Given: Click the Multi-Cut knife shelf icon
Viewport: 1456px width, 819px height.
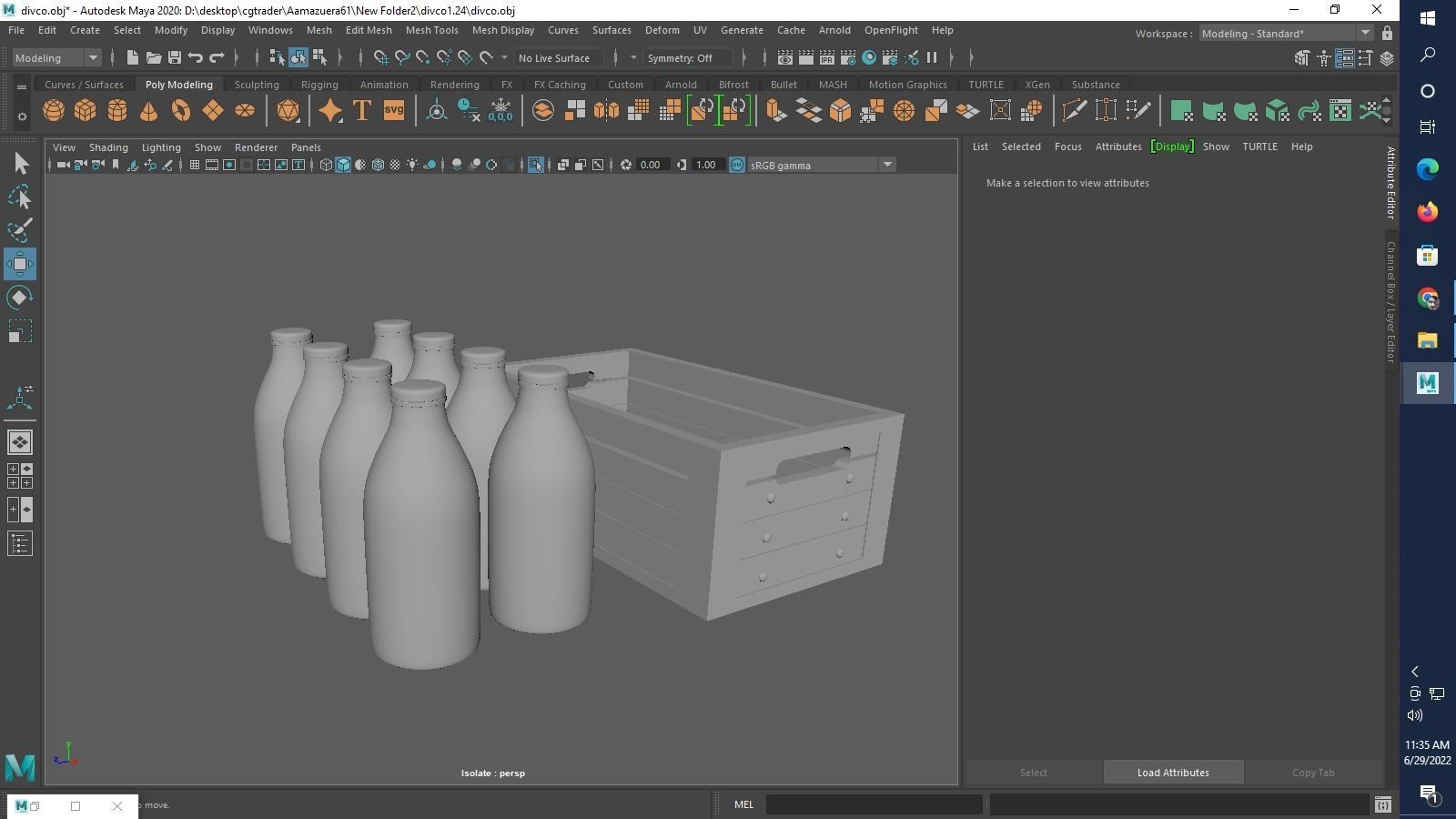Looking at the screenshot, I should click(x=1074, y=111).
